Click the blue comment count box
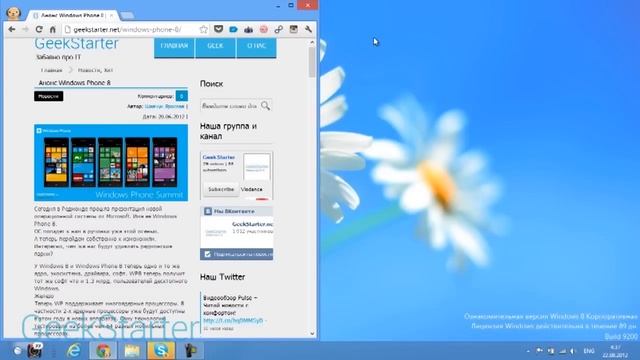The height and width of the screenshot is (360, 640). point(182,96)
